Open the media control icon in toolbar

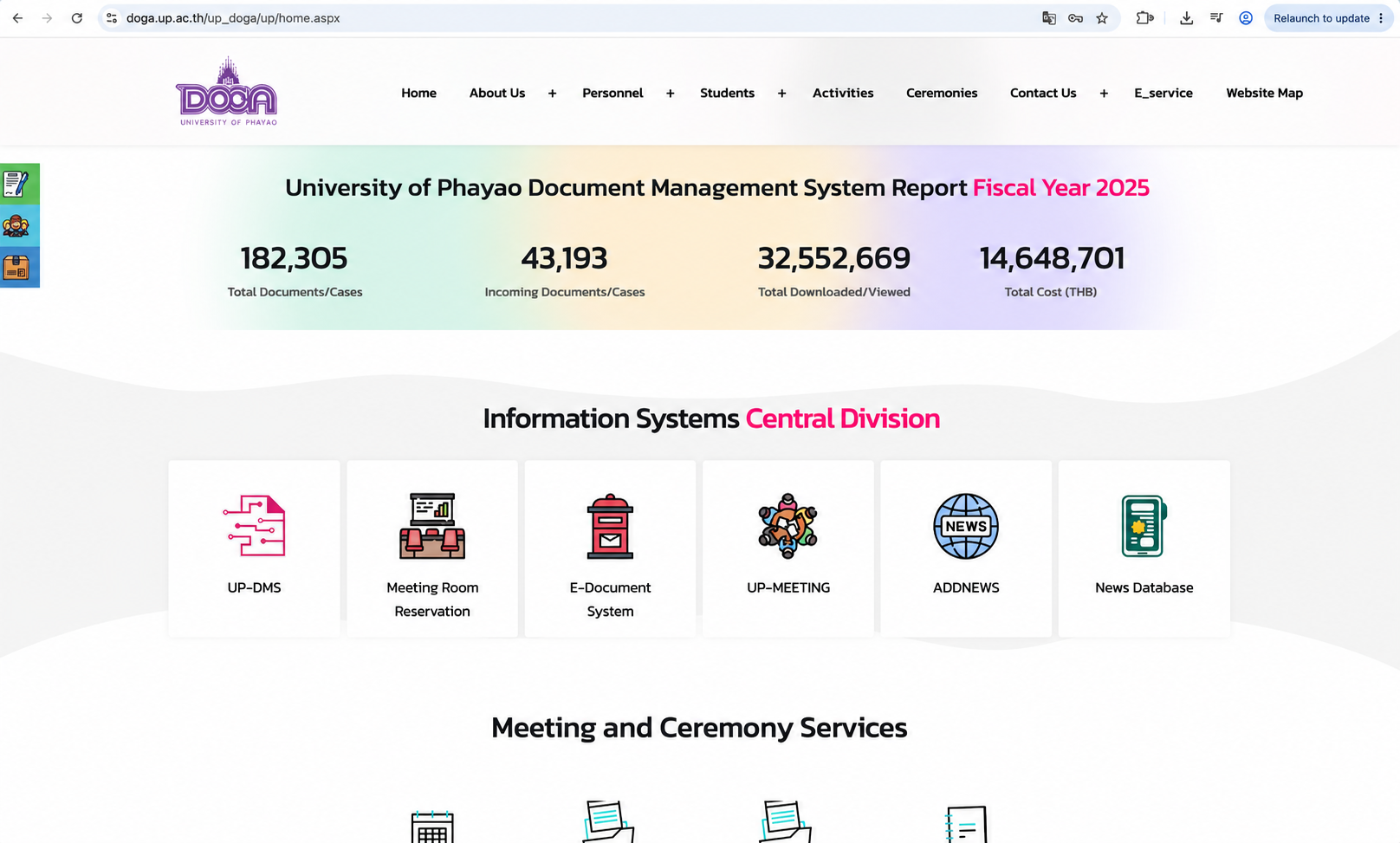1216,18
